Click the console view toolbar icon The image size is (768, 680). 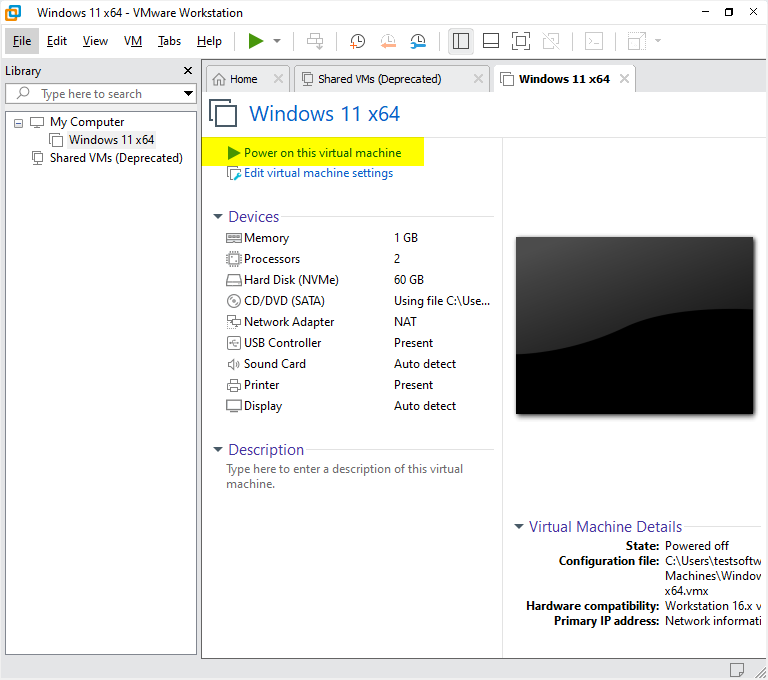594,41
